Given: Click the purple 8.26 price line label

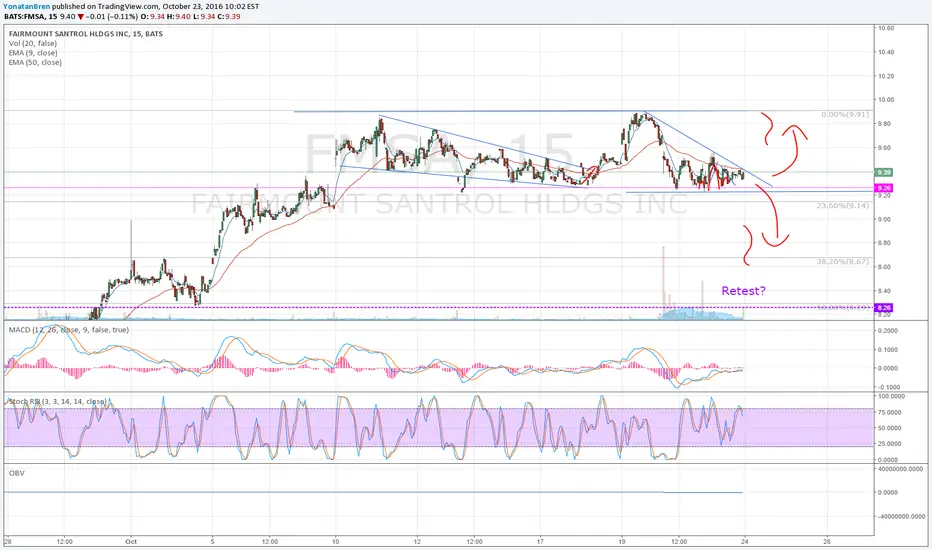Looking at the screenshot, I should tap(883, 308).
